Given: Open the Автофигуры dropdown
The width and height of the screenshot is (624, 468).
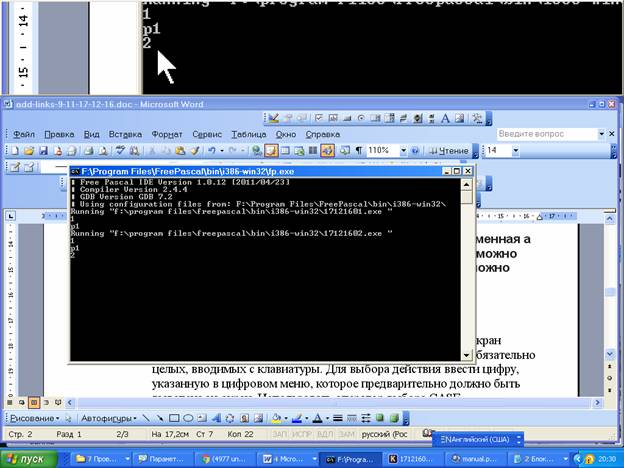Looking at the screenshot, I should (109, 418).
